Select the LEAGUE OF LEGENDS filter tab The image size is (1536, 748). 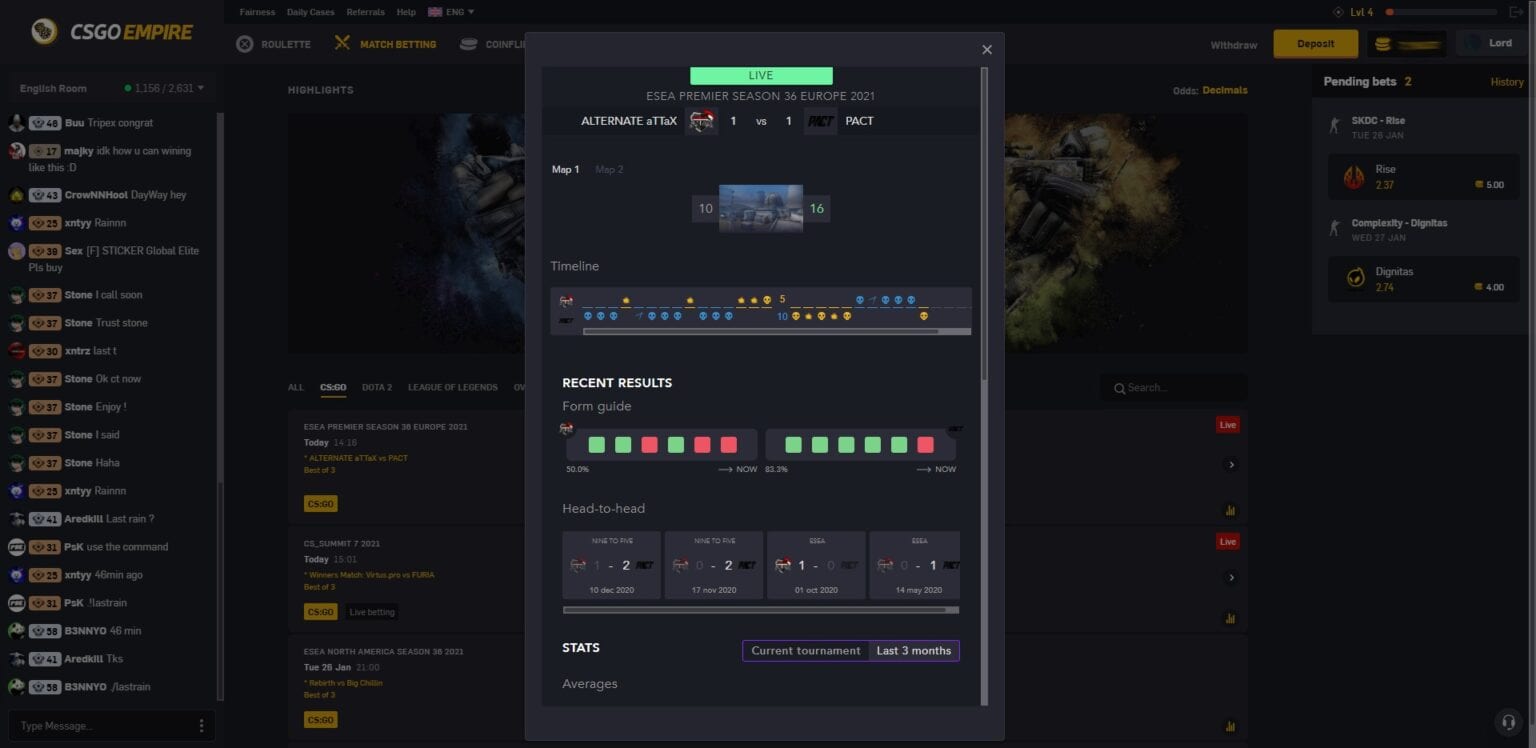pos(452,387)
